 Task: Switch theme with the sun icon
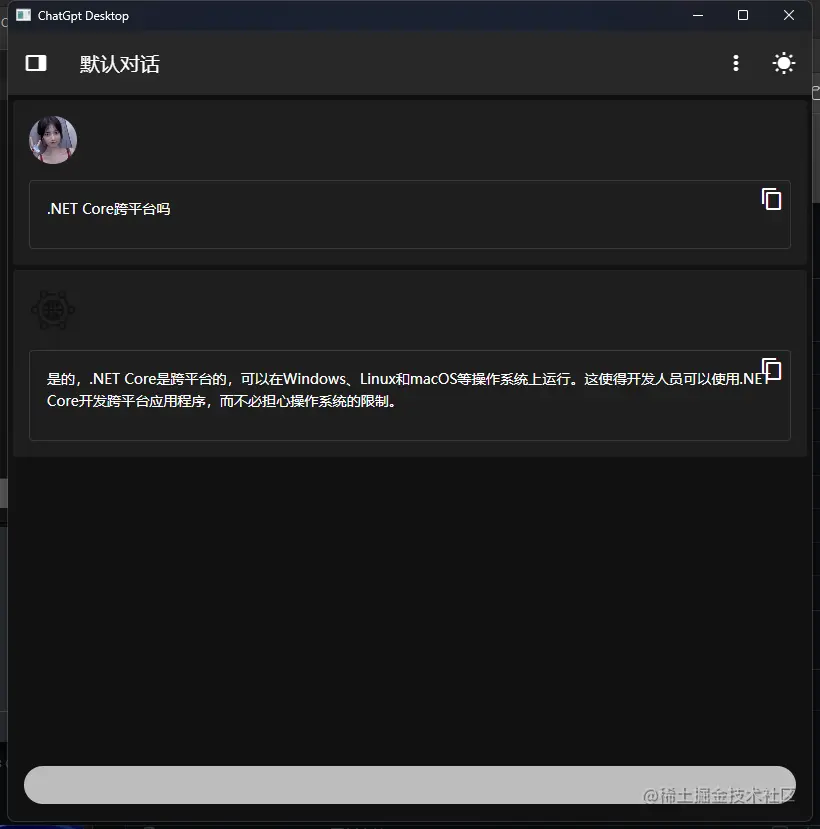point(784,63)
